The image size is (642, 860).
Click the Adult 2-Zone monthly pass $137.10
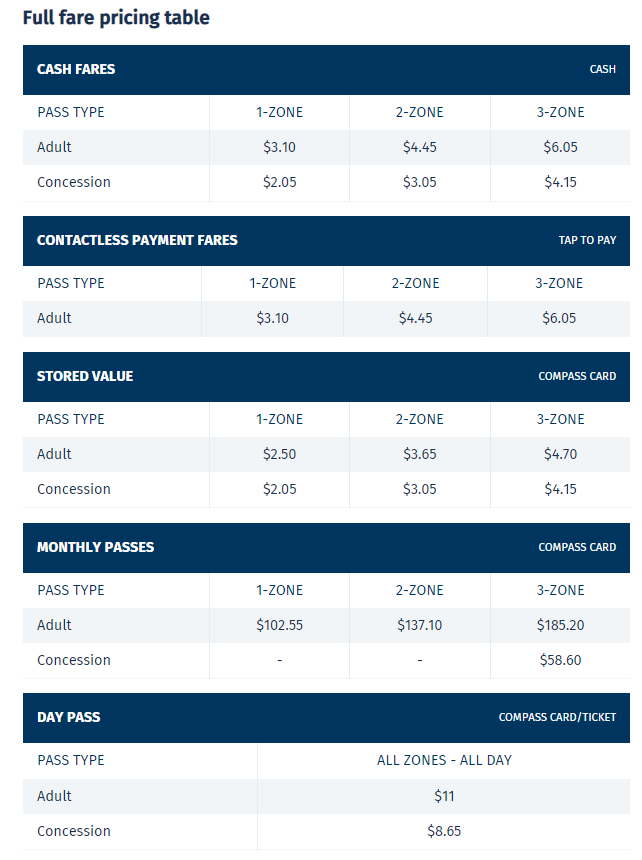(419, 625)
